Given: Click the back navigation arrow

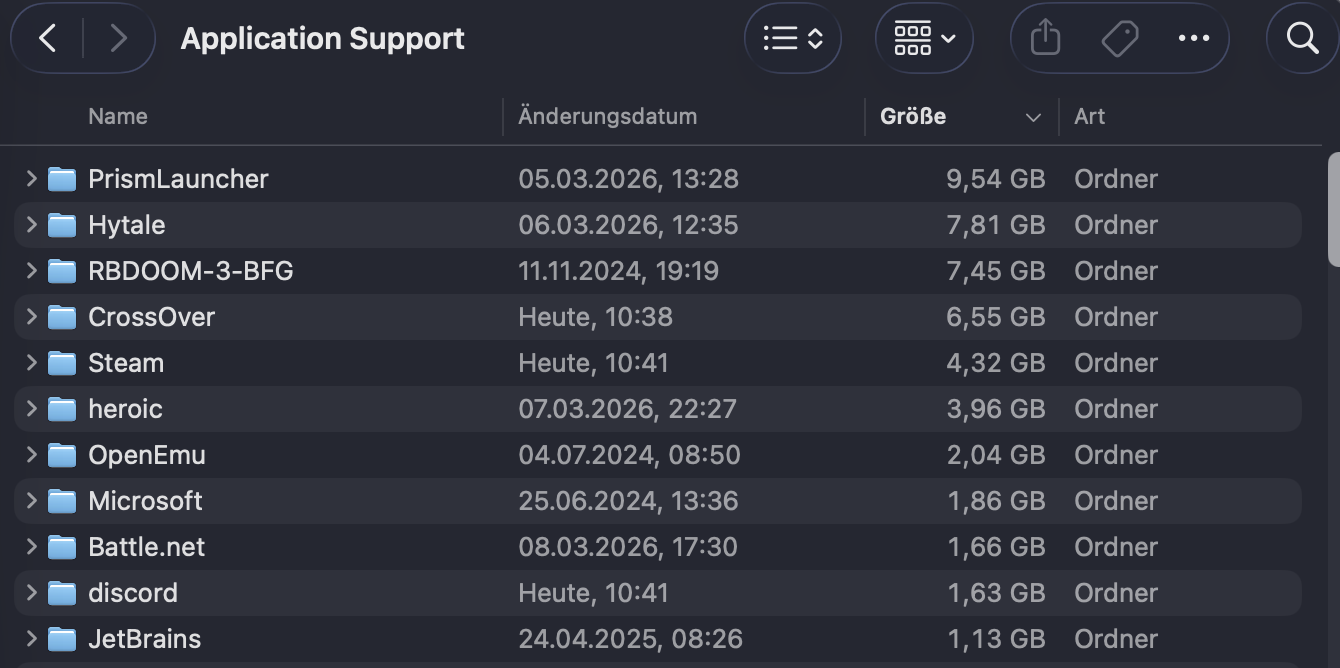Looking at the screenshot, I should pos(47,39).
